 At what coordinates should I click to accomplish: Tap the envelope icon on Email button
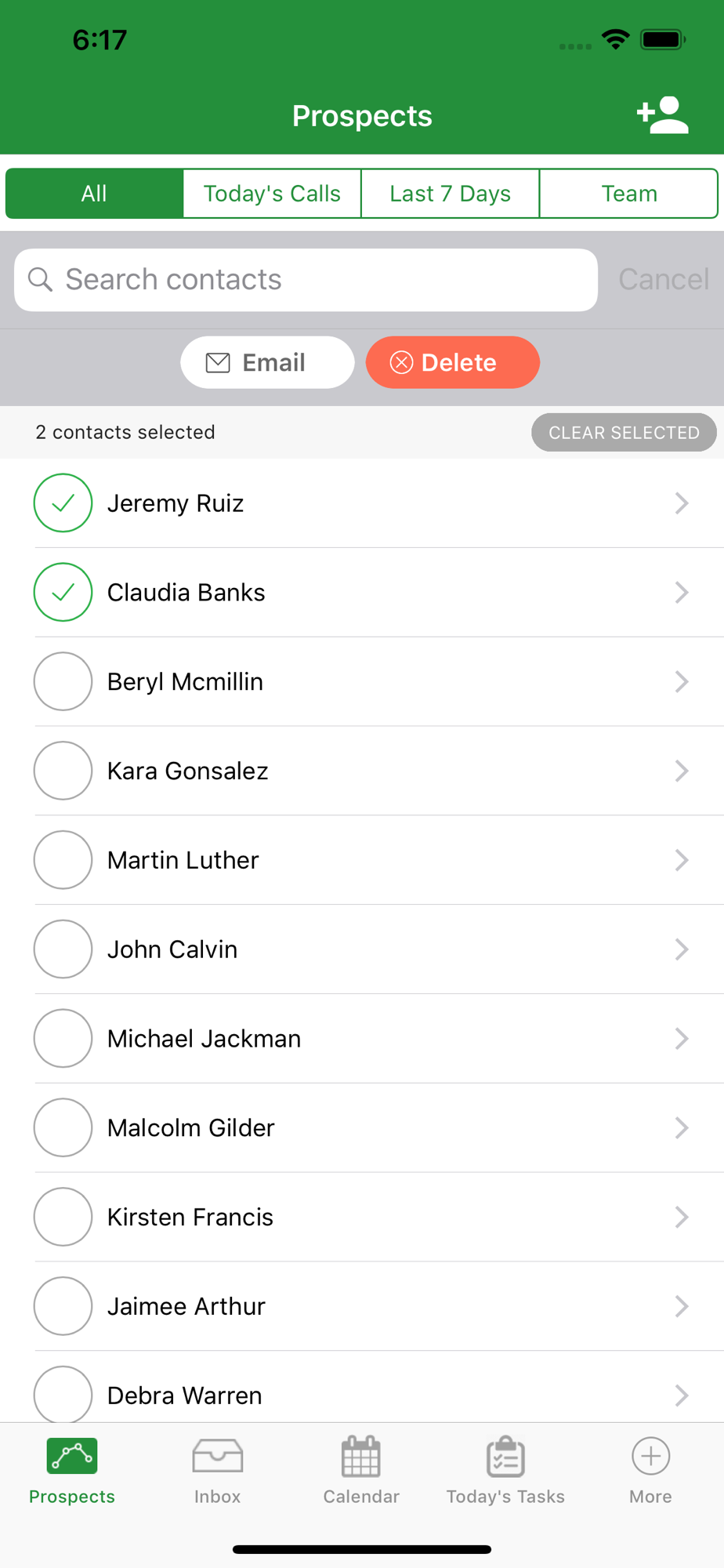pos(218,362)
